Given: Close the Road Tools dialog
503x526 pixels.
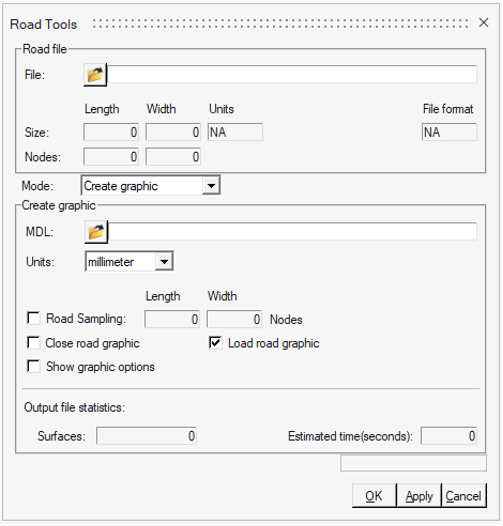Looking at the screenshot, I should (x=484, y=23).
